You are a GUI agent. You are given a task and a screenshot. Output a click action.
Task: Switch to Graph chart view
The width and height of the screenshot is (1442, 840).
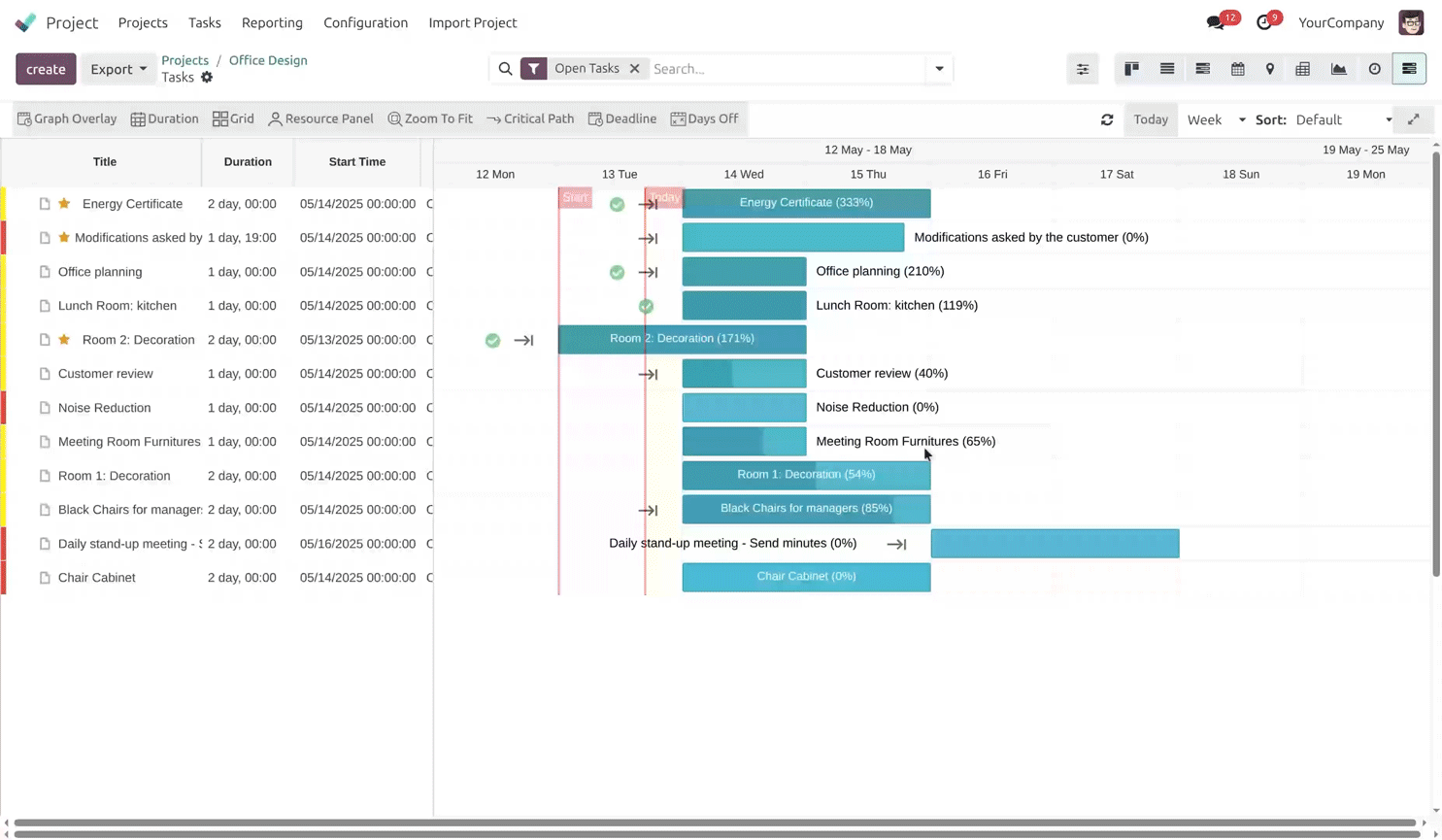(1339, 69)
